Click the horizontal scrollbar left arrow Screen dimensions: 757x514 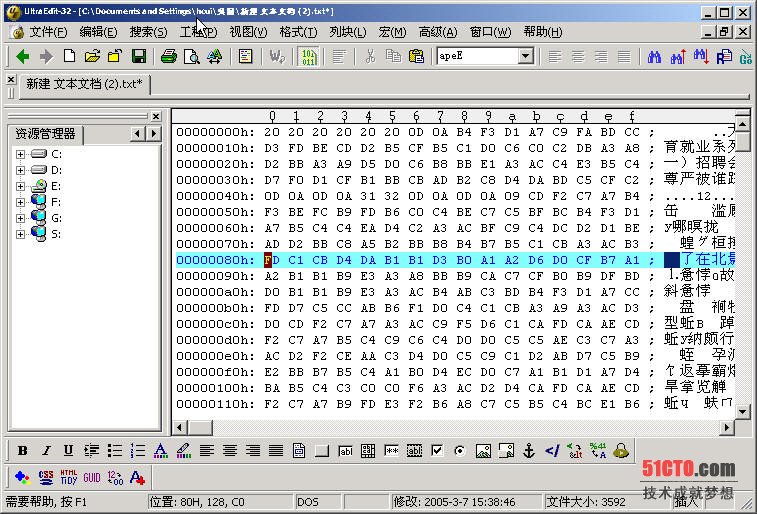coord(180,428)
